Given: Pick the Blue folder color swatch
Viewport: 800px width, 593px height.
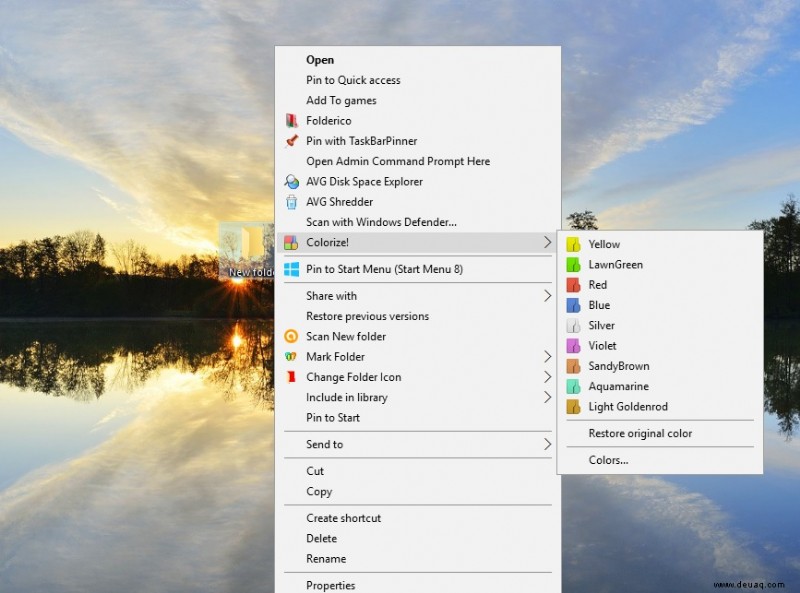Looking at the screenshot, I should [573, 305].
